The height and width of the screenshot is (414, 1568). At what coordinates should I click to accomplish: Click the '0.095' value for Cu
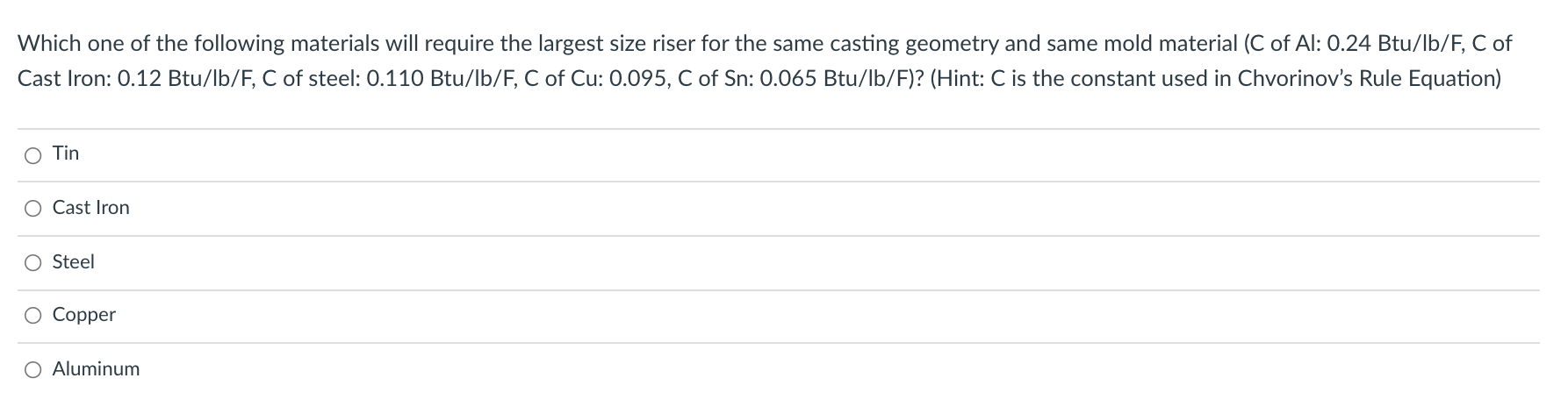point(634,79)
